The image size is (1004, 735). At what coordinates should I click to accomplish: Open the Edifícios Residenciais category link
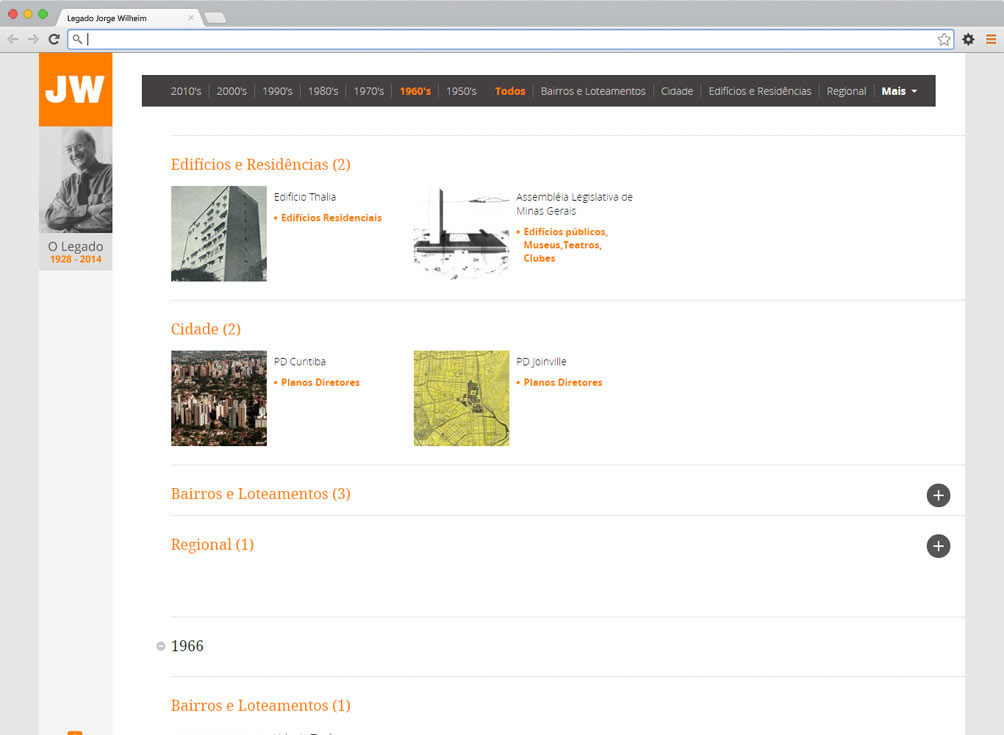(x=331, y=218)
